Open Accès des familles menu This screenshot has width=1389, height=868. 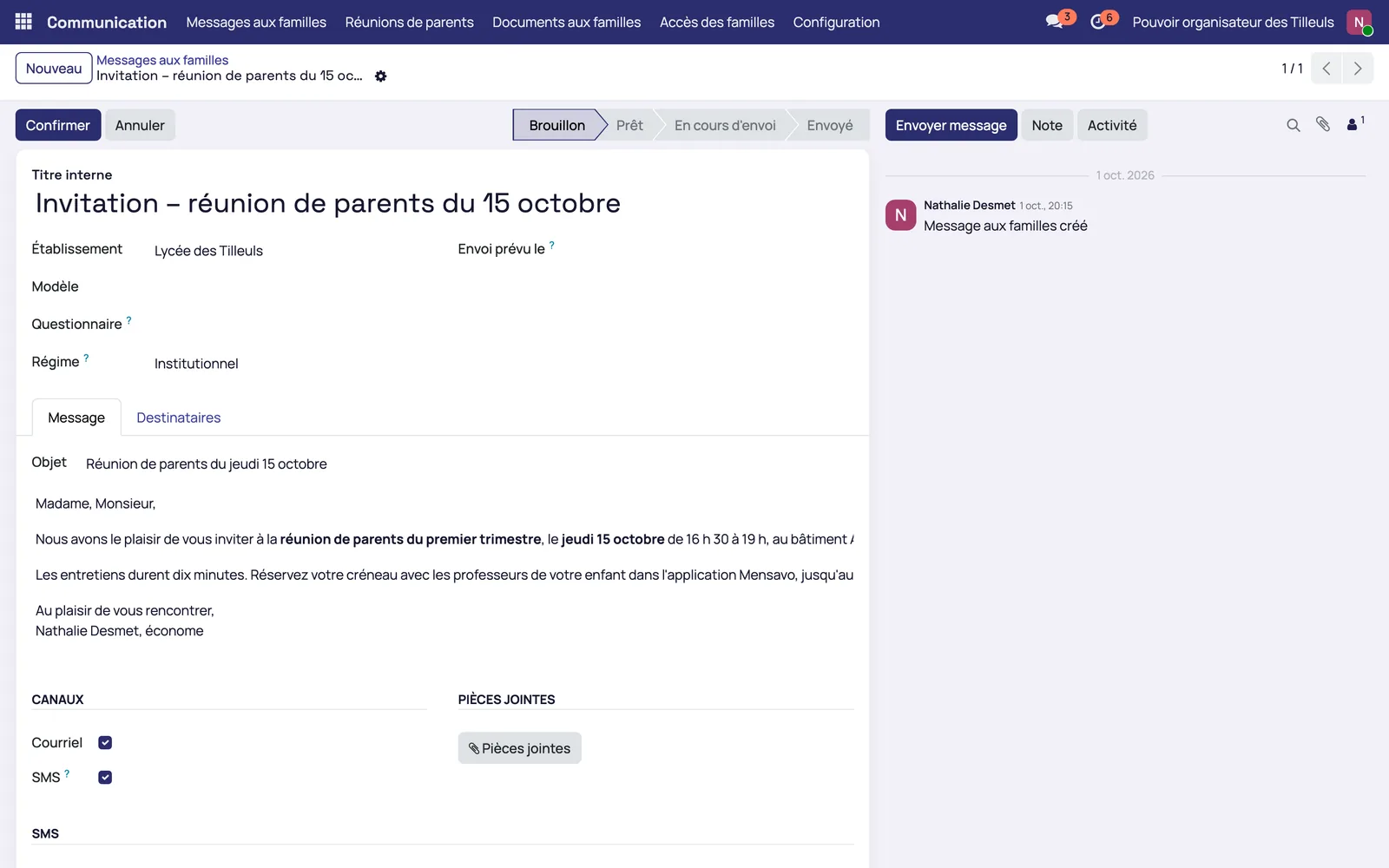tap(717, 22)
